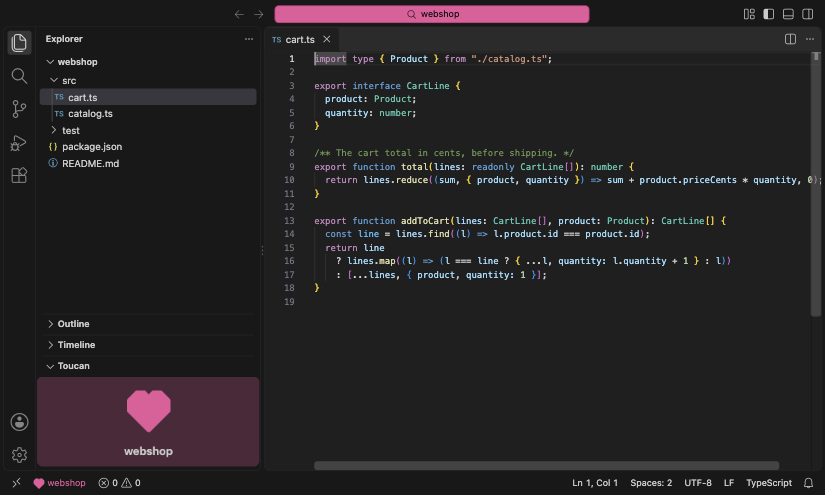Collapse the webshop root folder
The width and height of the screenshot is (825, 495).
148,62
